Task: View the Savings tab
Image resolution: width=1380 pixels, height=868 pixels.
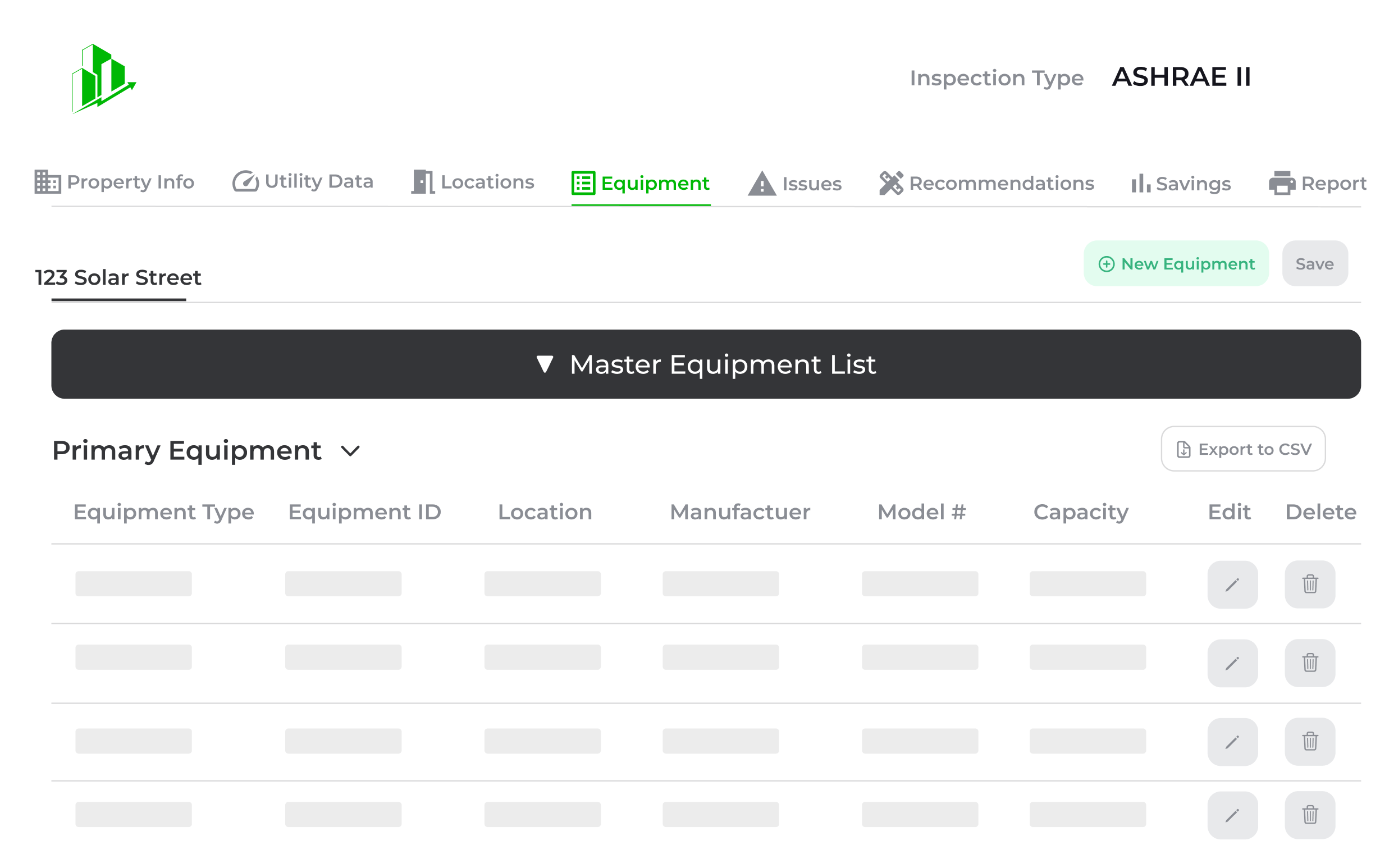Action: coord(1181,184)
